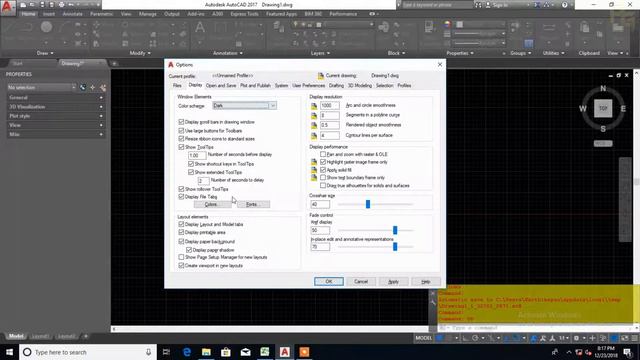Click the Layer Properties icon in Layers panel

[x=279, y=27]
